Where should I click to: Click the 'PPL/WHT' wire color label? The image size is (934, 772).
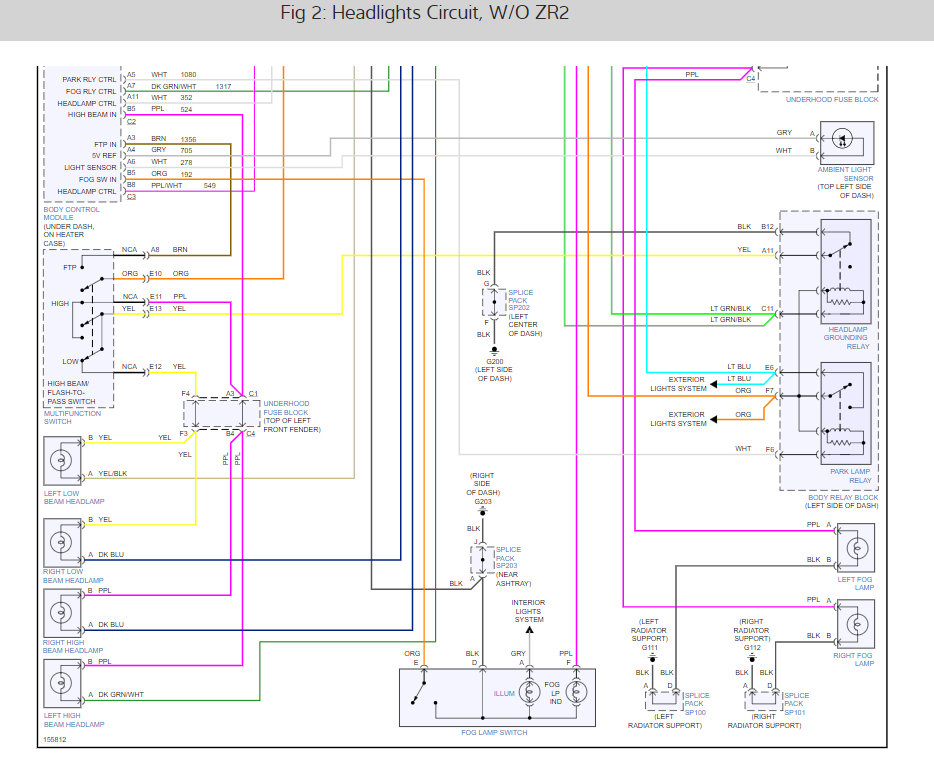(167, 186)
